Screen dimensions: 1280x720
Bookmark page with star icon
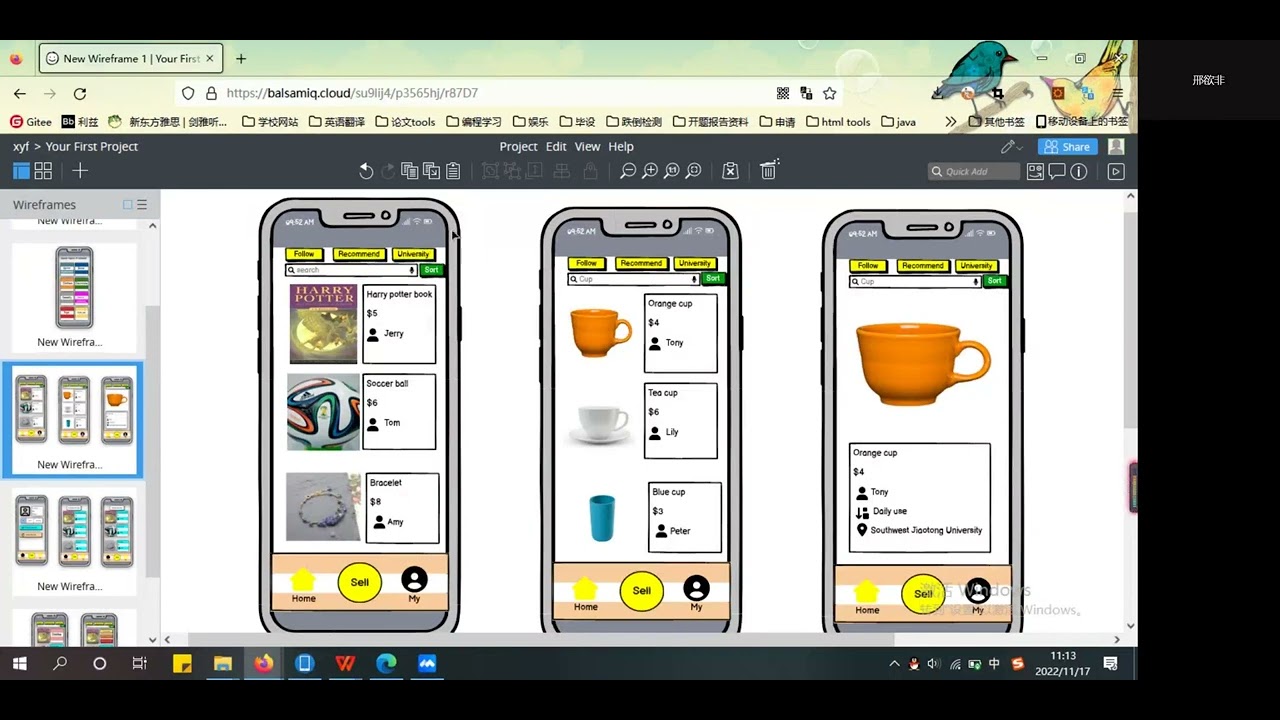tap(829, 93)
